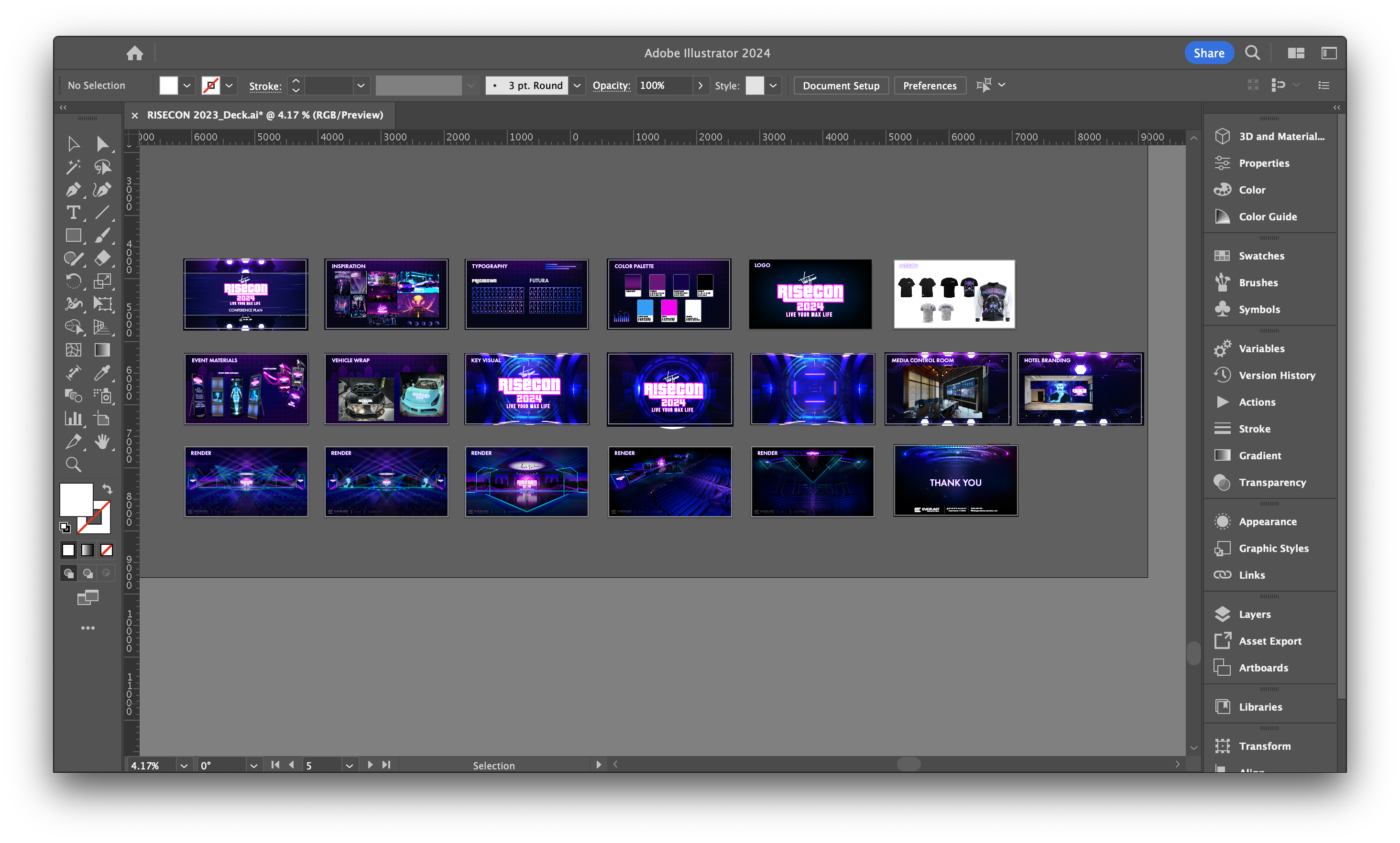
Task: Open the stroke color dropdown
Action: 229,86
